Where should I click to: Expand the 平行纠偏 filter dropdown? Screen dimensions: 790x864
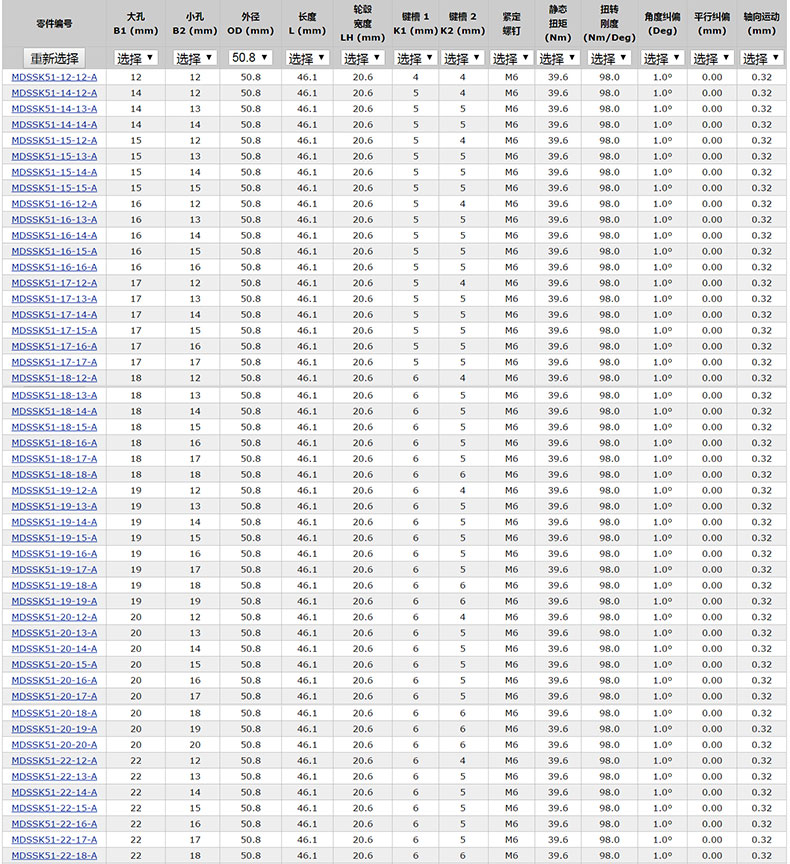tap(711, 59)
